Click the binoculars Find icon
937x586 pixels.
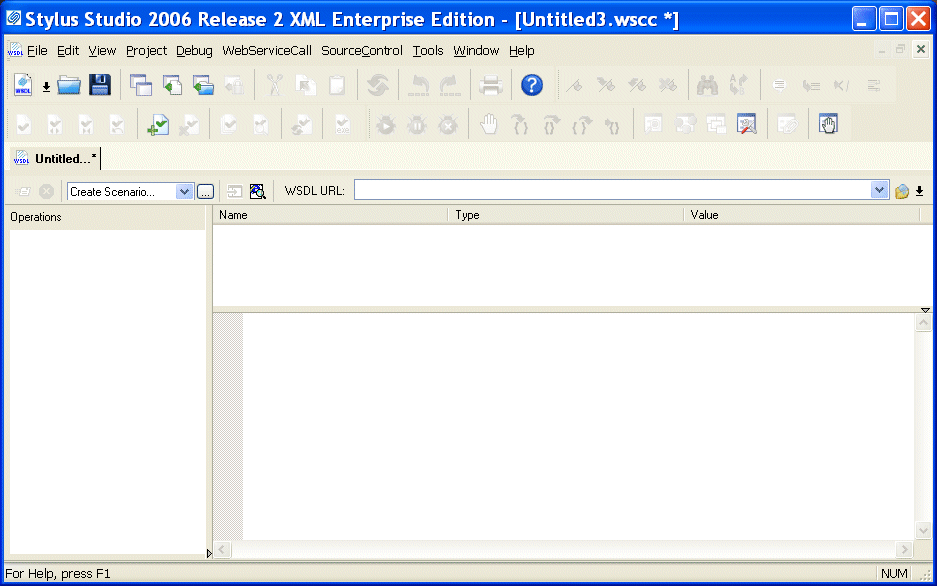708,86
